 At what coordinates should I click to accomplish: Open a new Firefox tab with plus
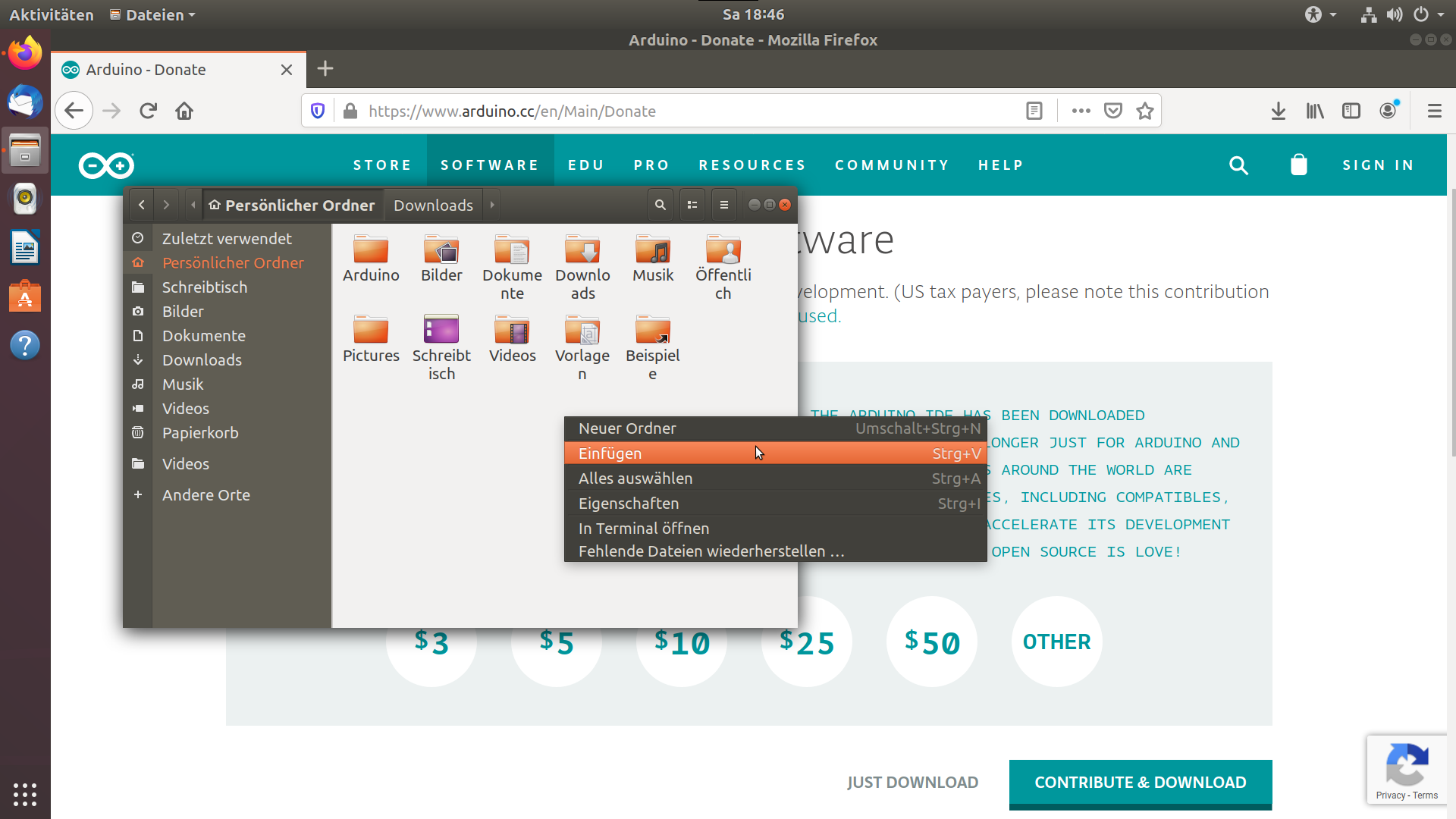325,69
